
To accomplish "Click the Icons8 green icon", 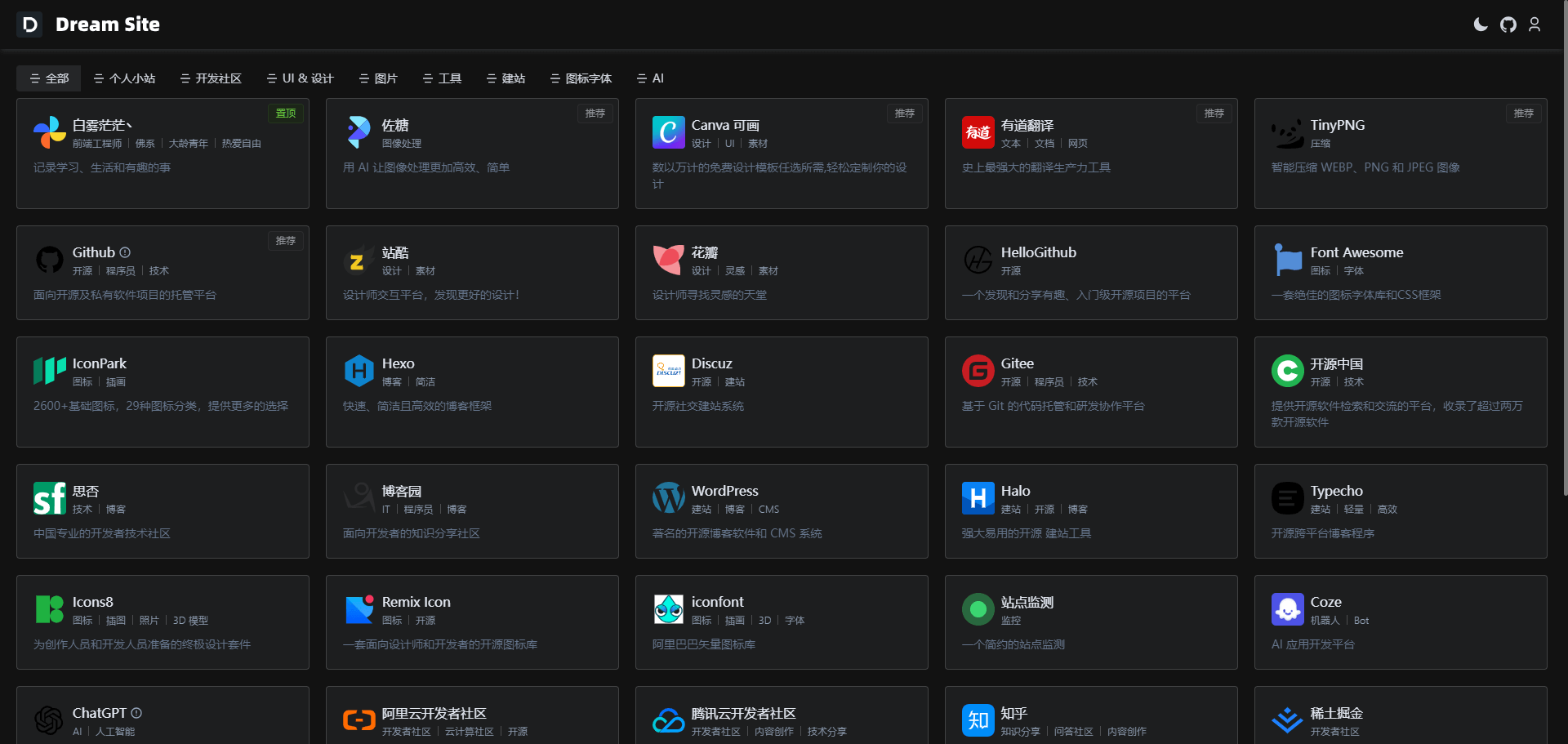I will [x=50, y=609].
